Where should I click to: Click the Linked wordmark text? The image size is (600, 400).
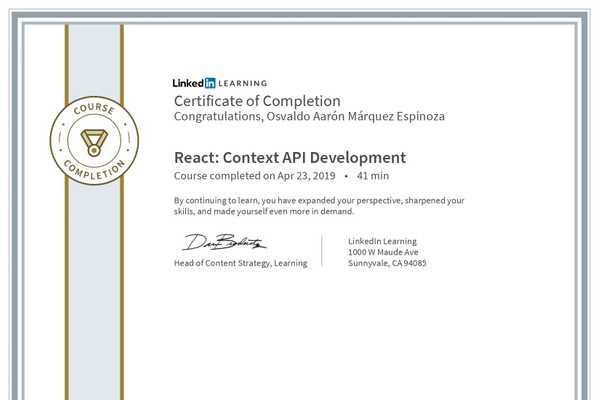tap(188, 83)
